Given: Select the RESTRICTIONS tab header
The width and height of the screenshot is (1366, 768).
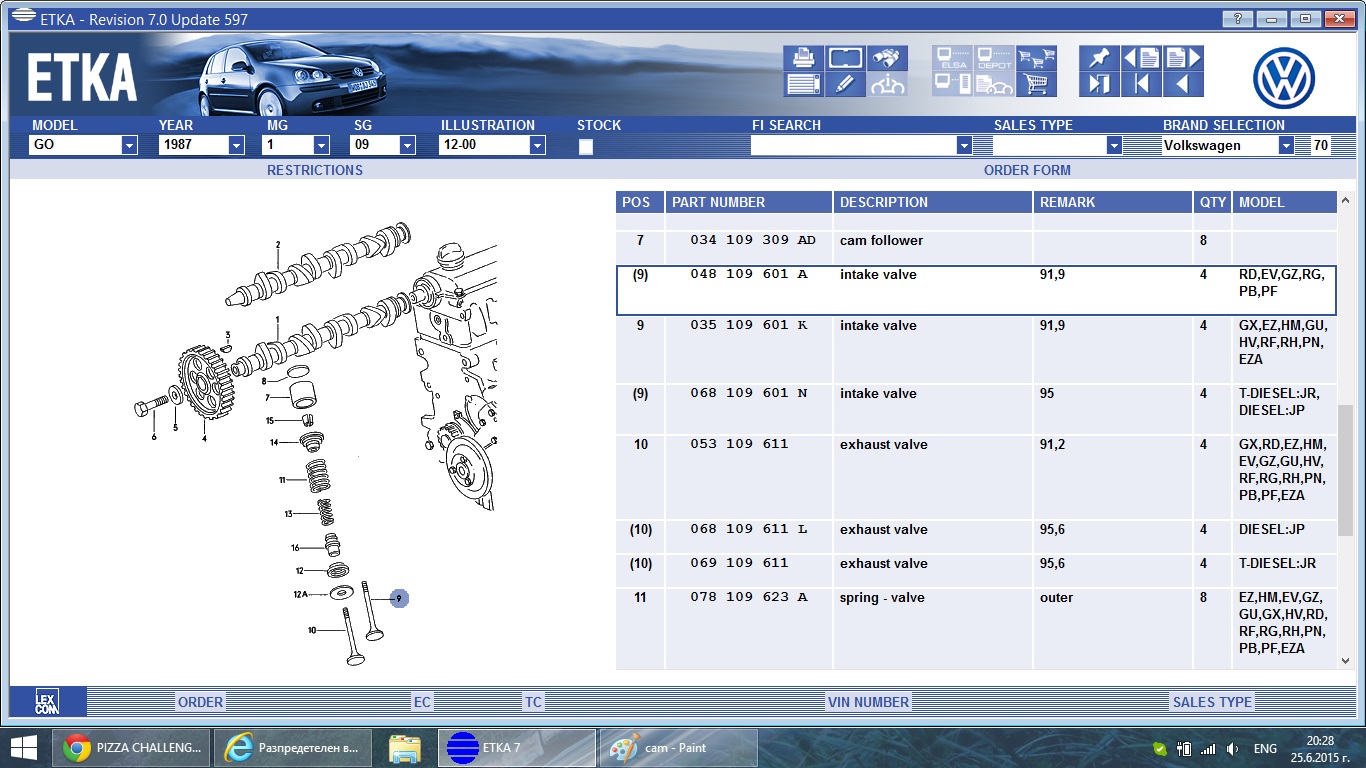Looking at the screenshot, I should (x=314, y=170).
